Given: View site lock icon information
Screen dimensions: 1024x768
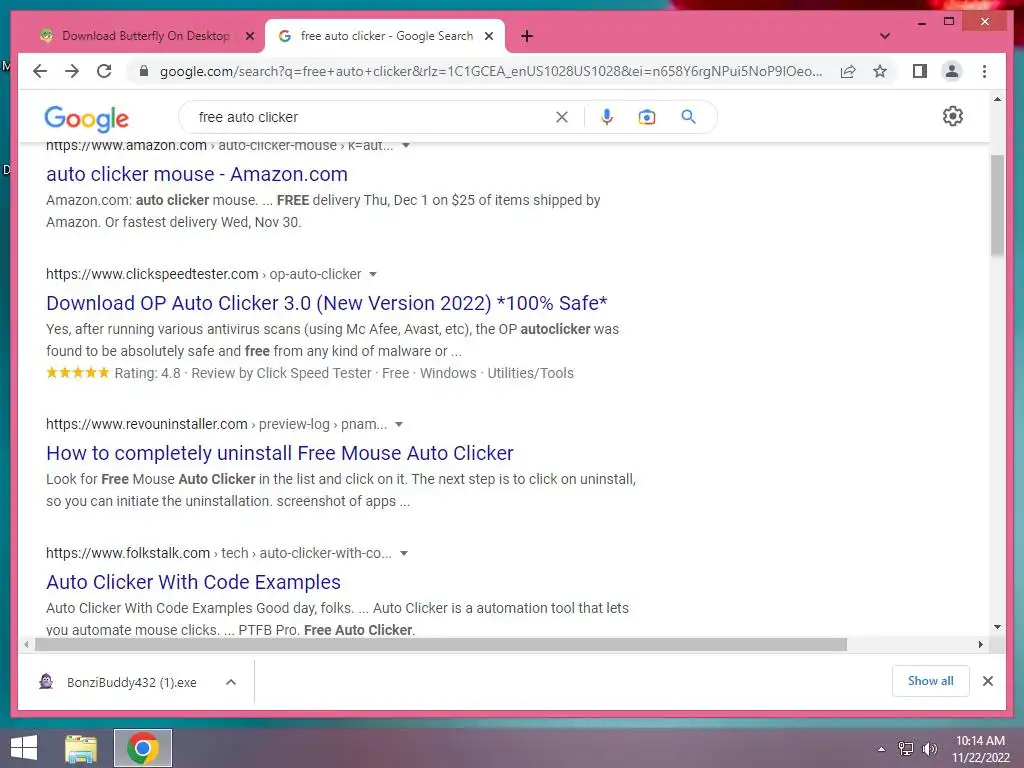Looking at the screenshot, I should (x=144, y=71).
